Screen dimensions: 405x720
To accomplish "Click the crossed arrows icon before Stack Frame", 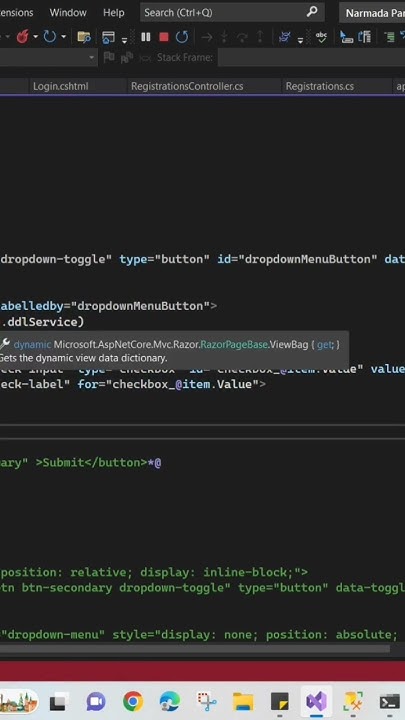I will (x=145, y=58).
